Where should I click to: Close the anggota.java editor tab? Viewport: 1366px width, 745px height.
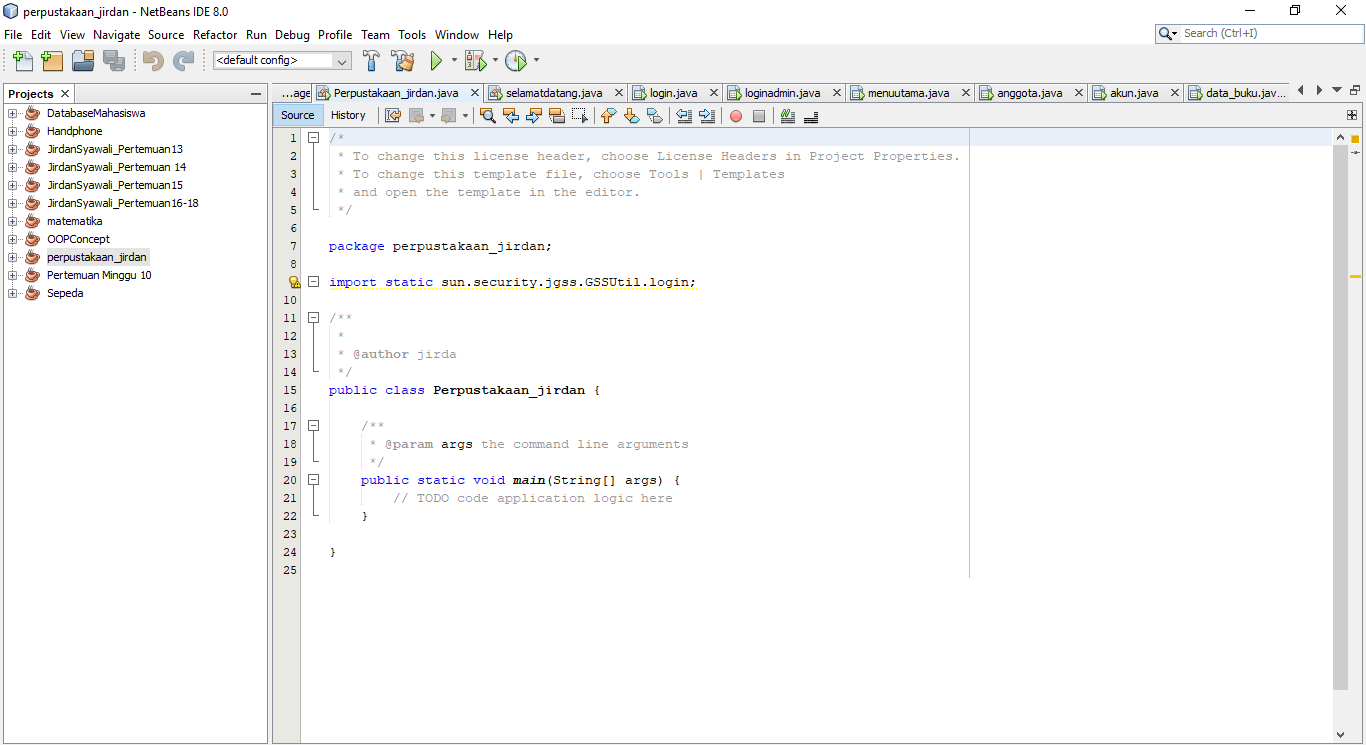coord(1077,92)
